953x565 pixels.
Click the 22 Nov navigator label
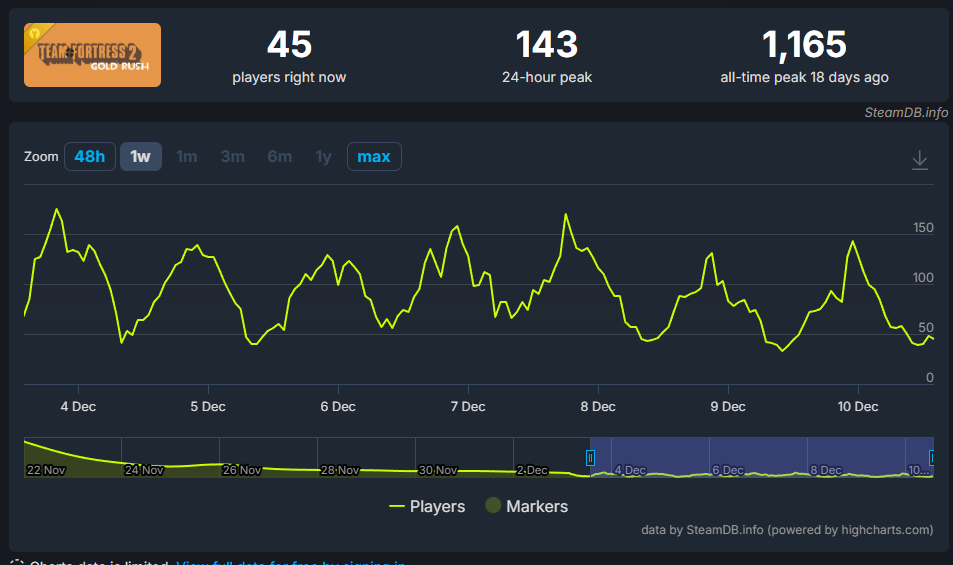click(46, 470)
